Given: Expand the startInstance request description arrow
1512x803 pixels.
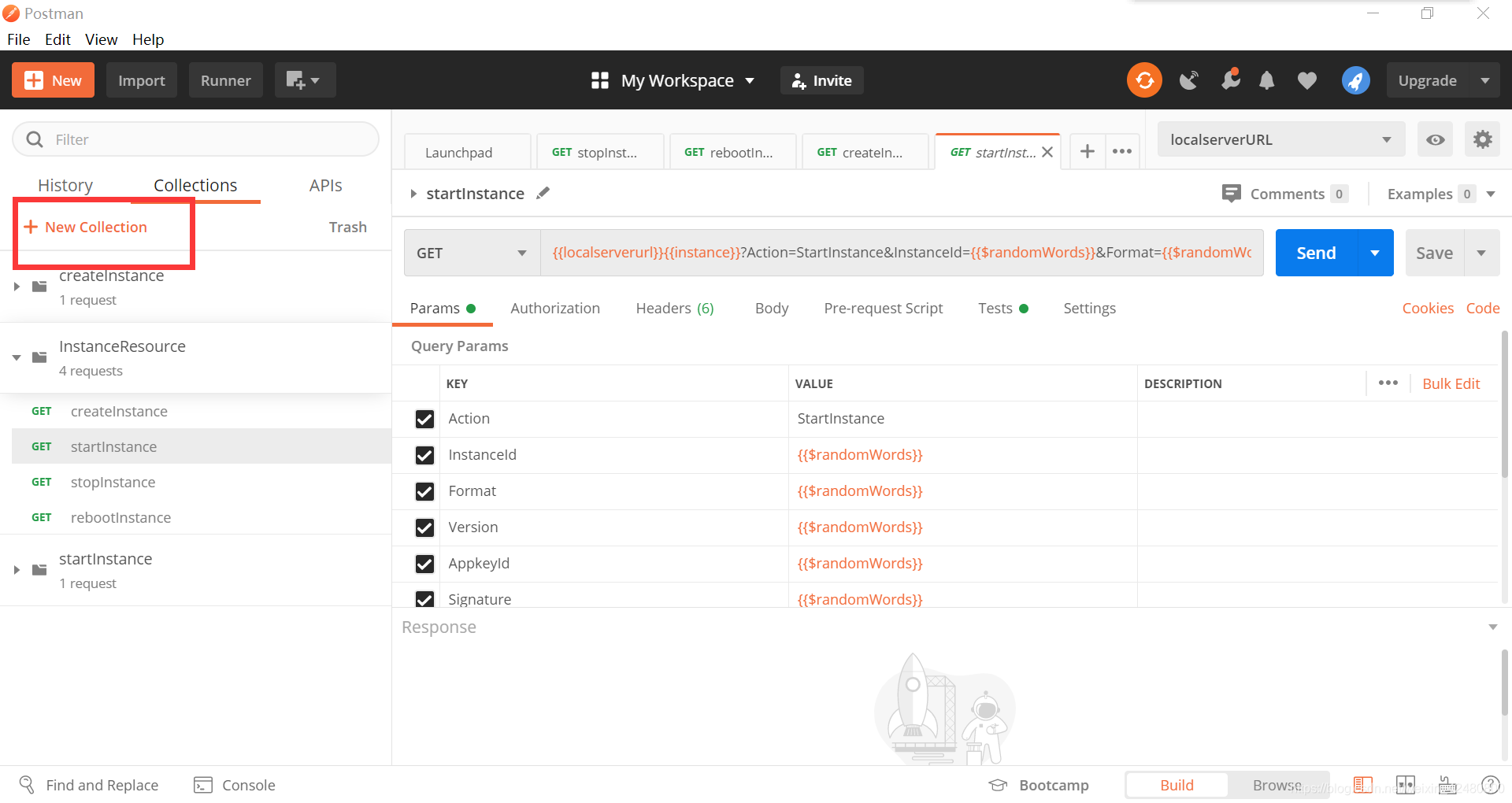Looking at the screenshot, I should click(x=413, y=194).
